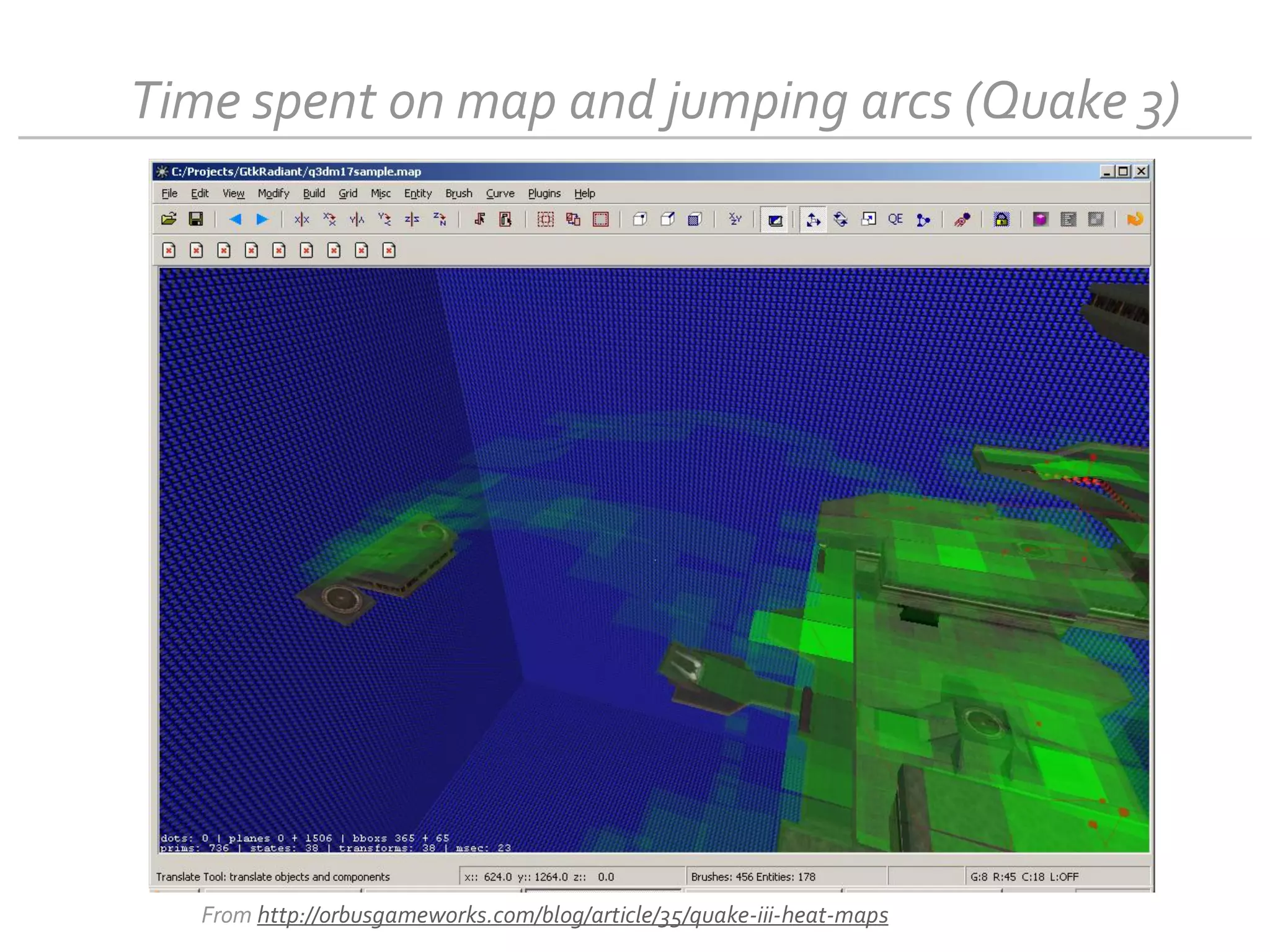The height and width of the screenshot is (952, 1270).
Task: Select the Translate tool icon
Action: 813,220
